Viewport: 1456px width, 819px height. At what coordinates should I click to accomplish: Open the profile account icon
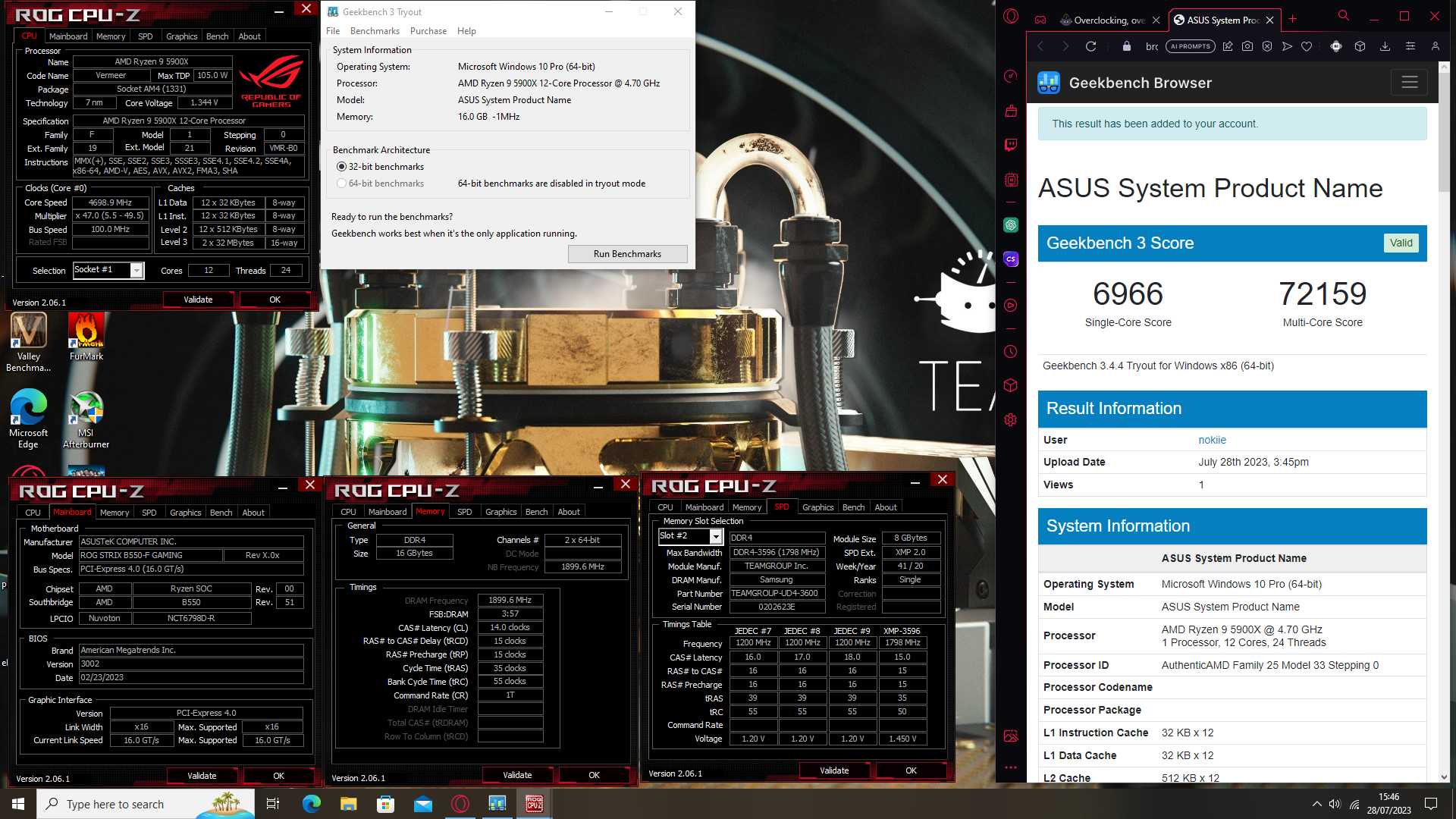pyautogui.click(x=1436, y=46)
